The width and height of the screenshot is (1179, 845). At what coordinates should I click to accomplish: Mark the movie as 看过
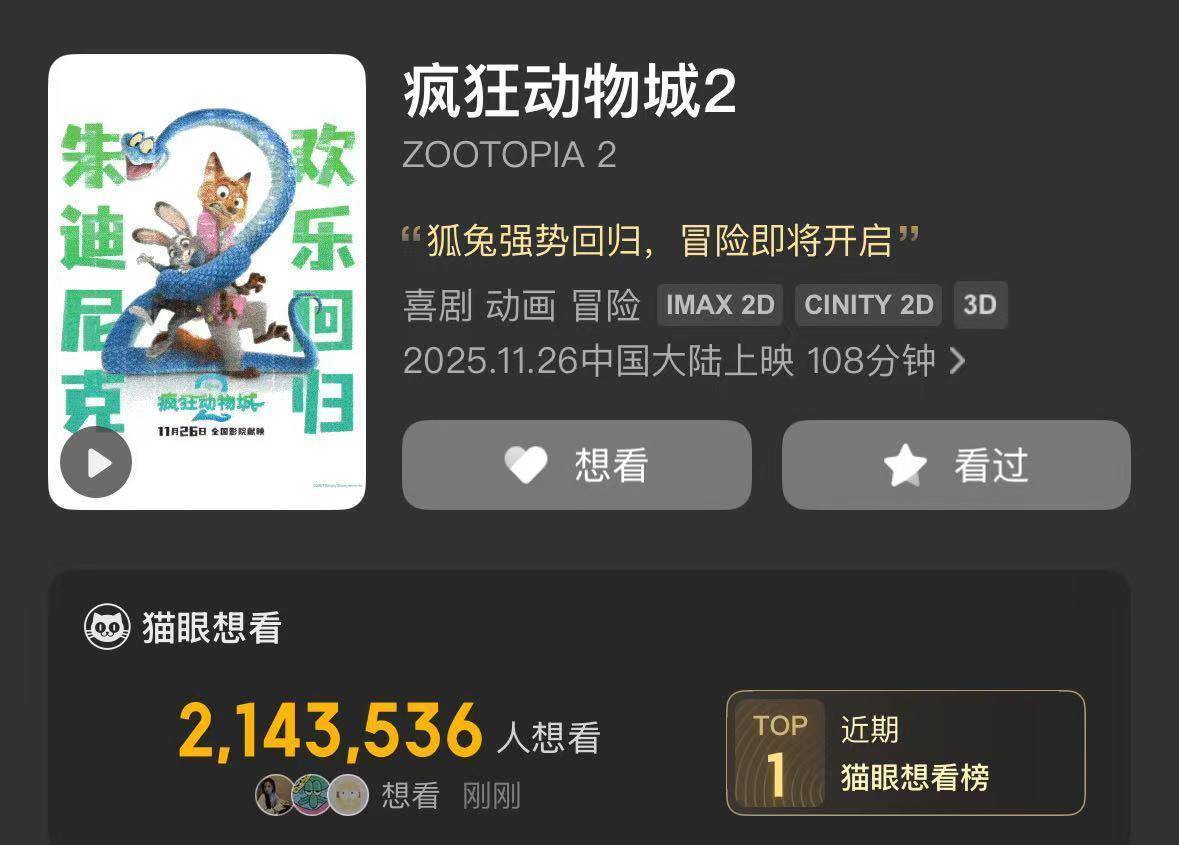click(956, 465)
